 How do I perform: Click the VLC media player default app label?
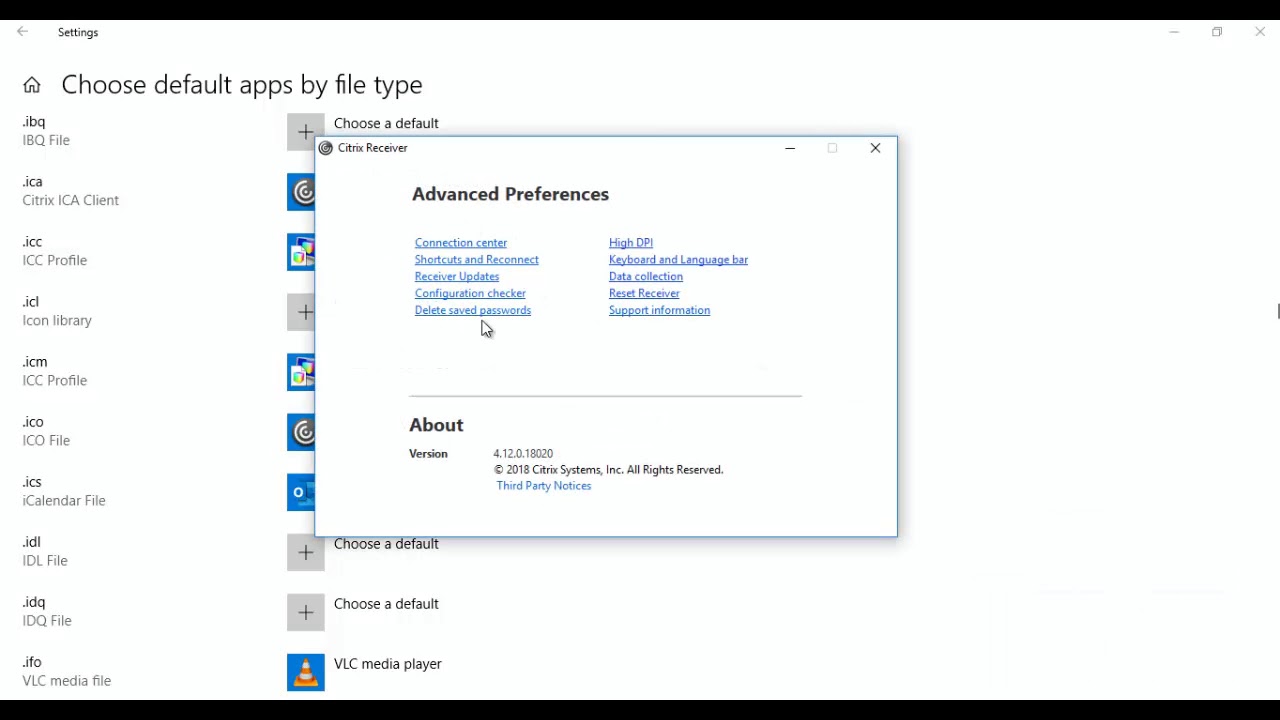point(388,664)
